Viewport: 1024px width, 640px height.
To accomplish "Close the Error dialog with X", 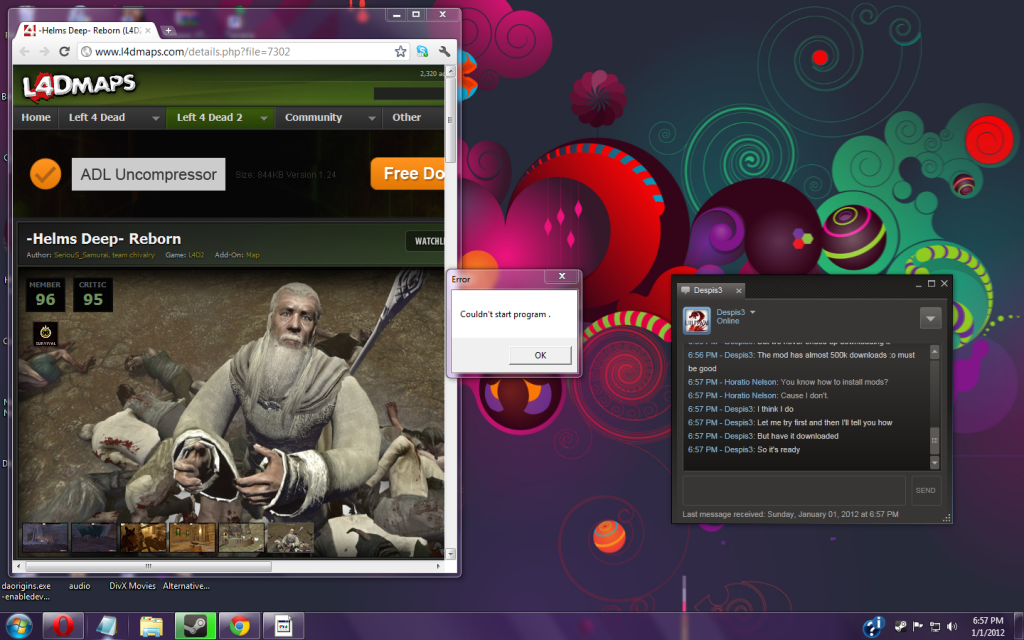I will point(562,276).
